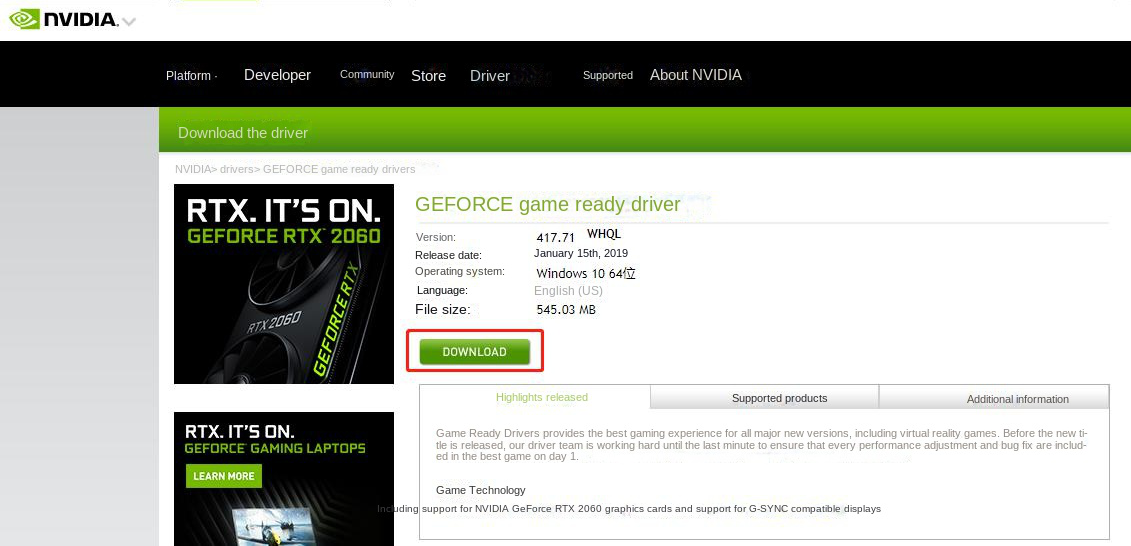Click the drivers breadcrumb link
This screenshot has width=1131, height=546.
235,169
